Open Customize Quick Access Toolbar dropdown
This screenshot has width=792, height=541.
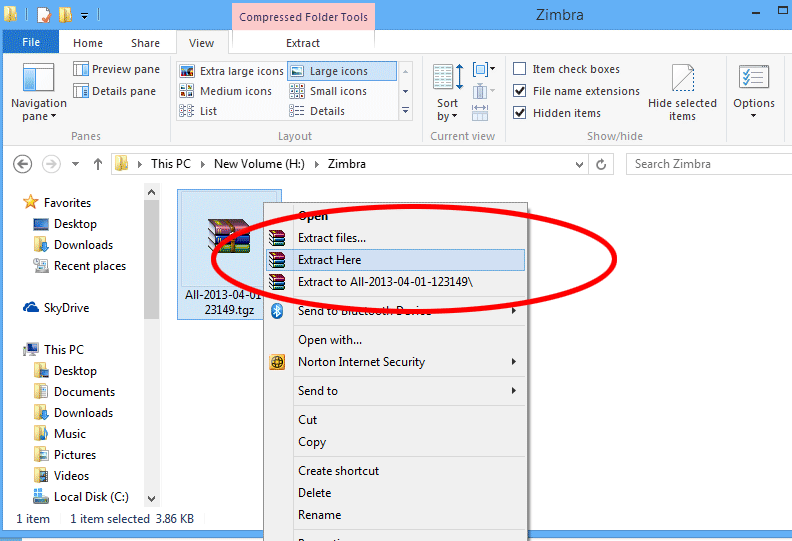click(x=84, y=16)
